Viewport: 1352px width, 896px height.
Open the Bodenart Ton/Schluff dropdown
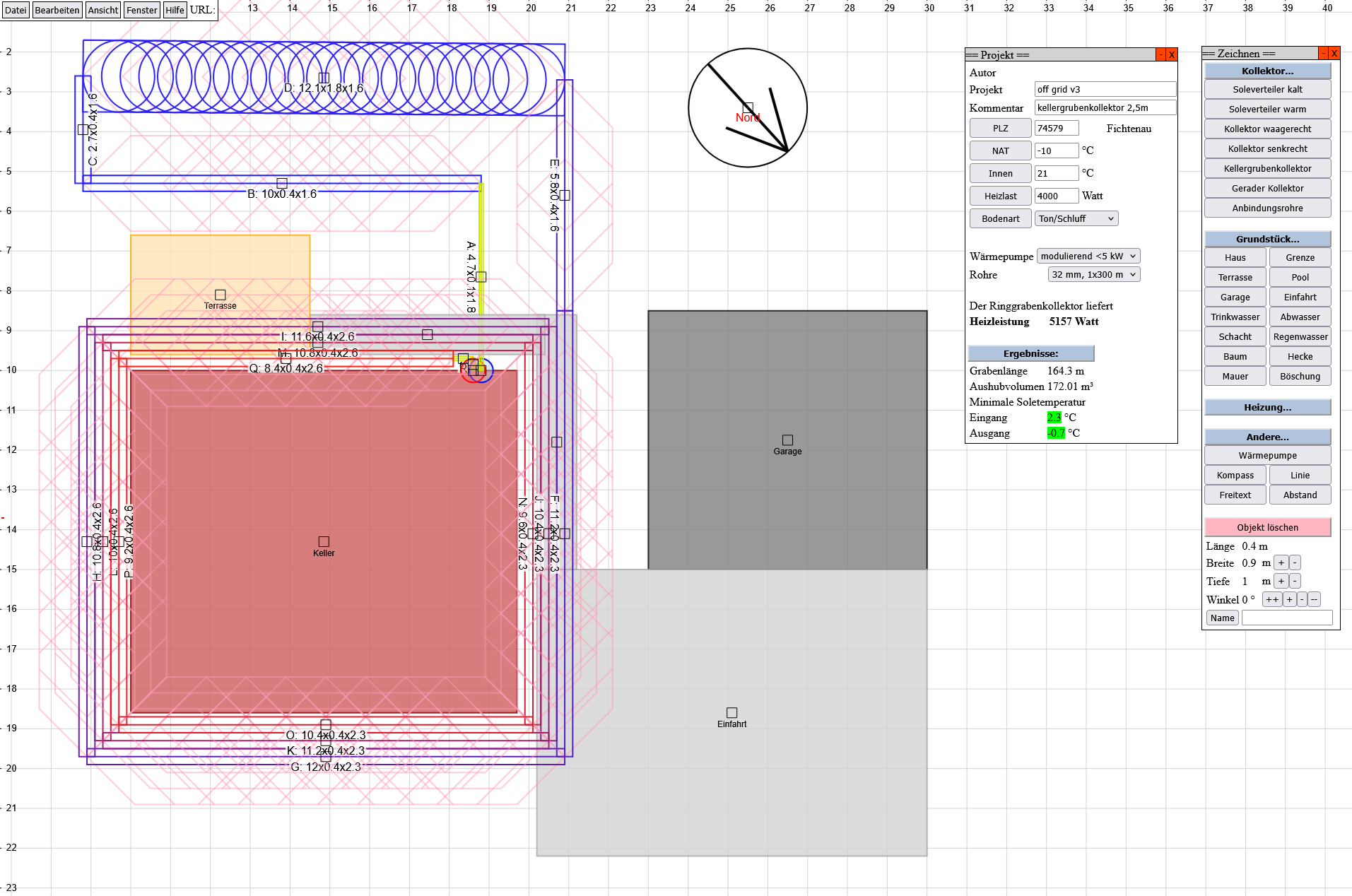pyautogui.click(x=1076, y=219)
